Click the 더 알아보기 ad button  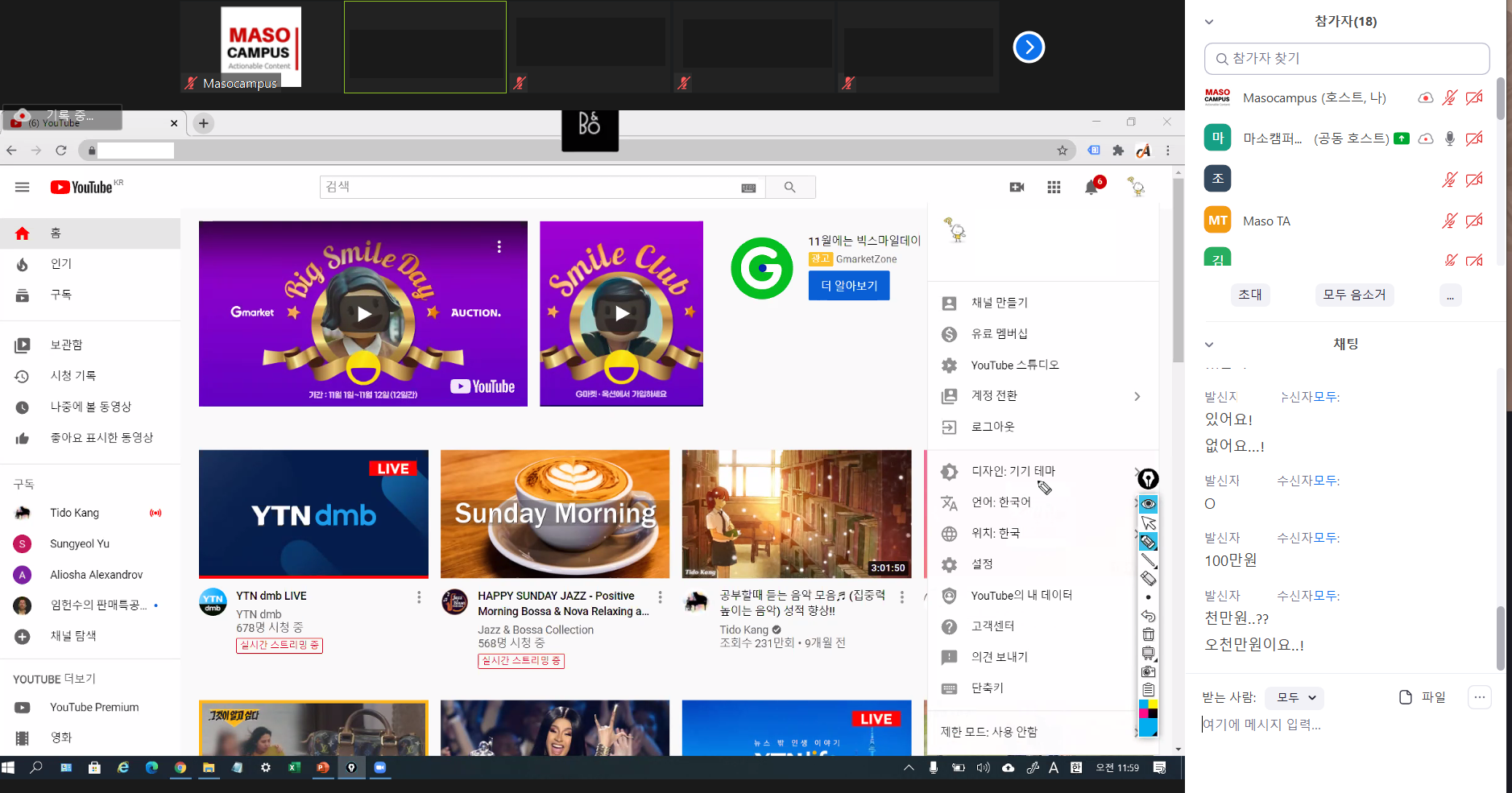pyautogui.click(x=848, y=286)
